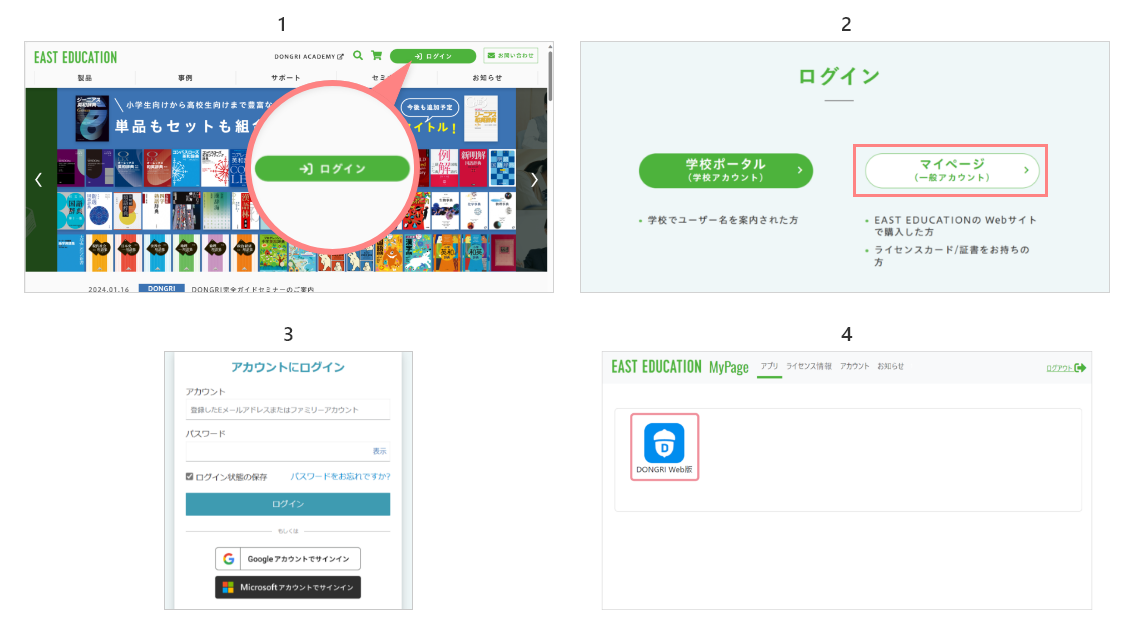Click the DONGRI Web版 label text
This screenshot has height=633, width=1134.
click(x=664, y=470)
